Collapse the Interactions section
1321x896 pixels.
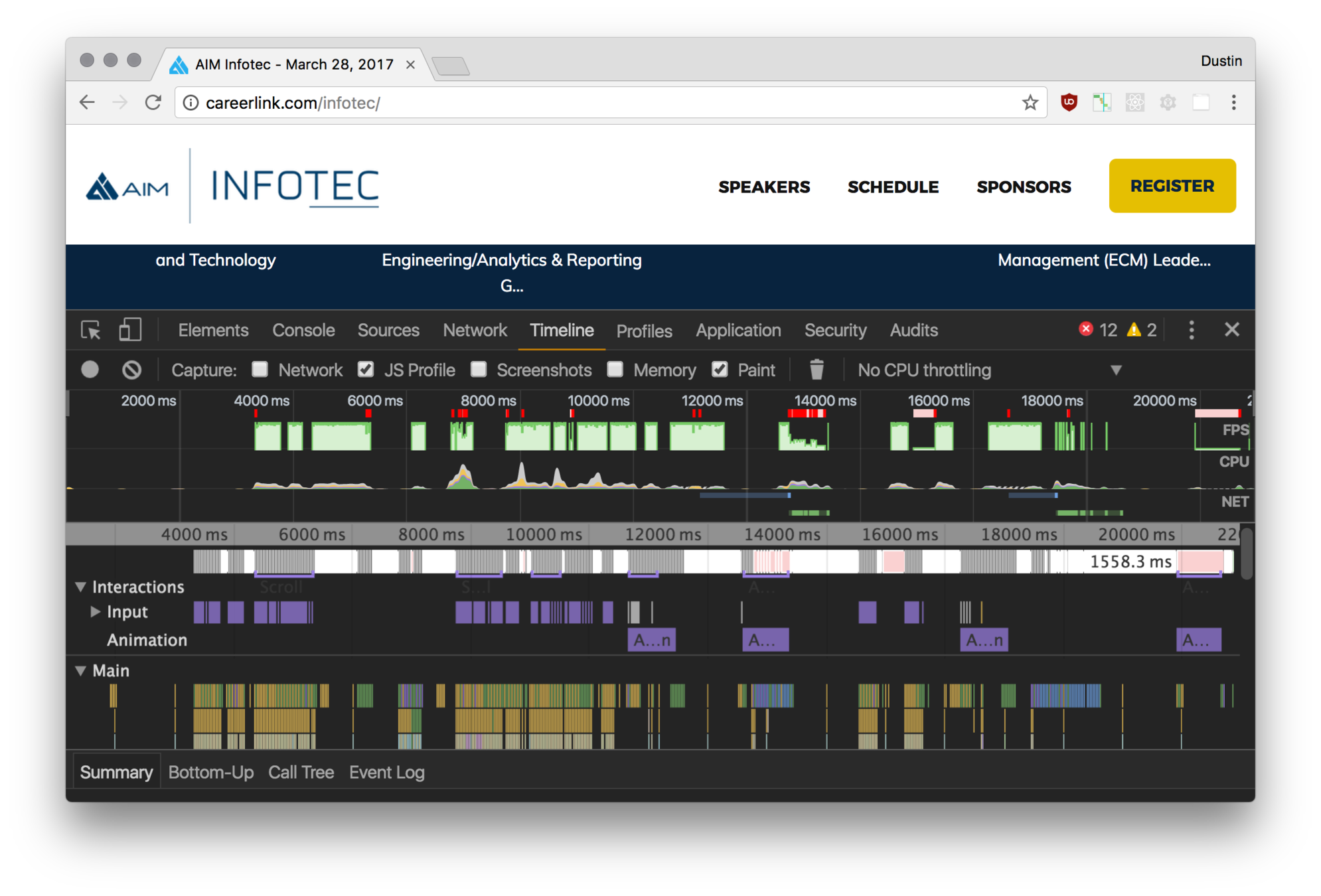pos(81,587)
